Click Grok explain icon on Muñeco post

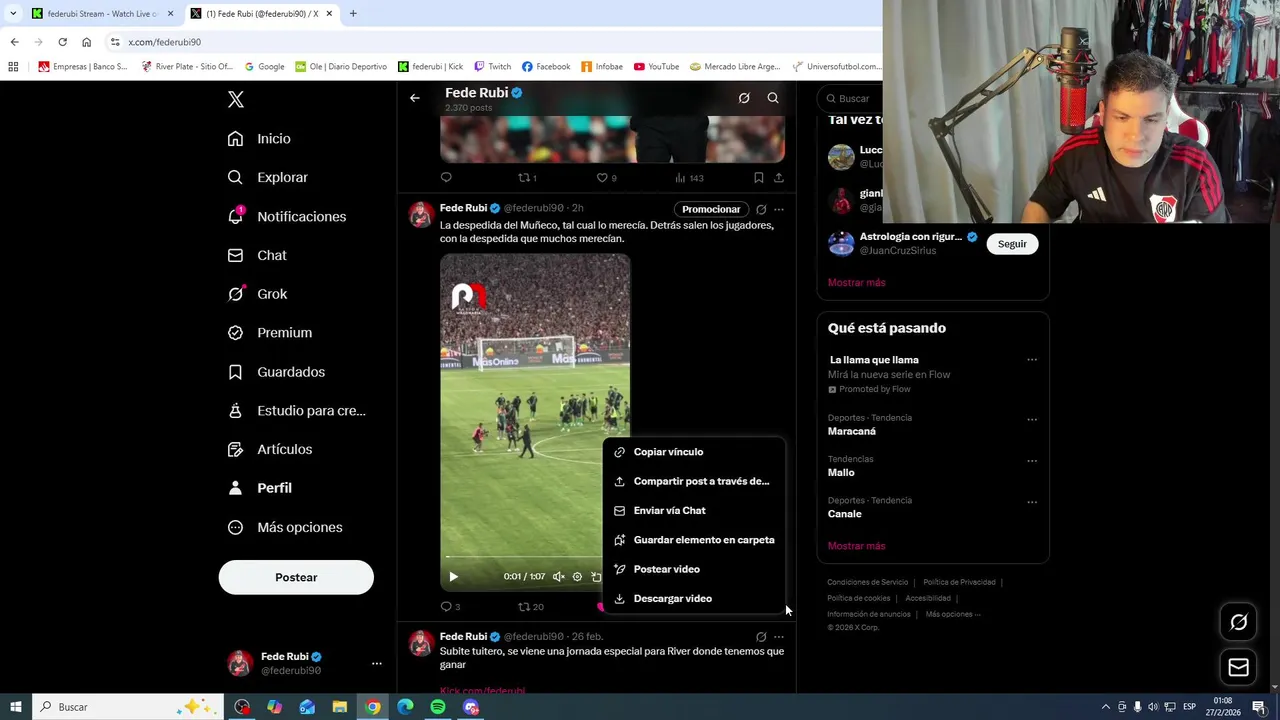[761, 209]
